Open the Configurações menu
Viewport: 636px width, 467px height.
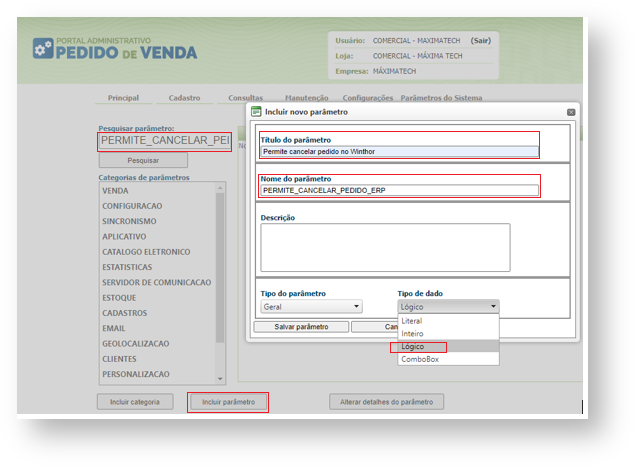coord(368,98)
